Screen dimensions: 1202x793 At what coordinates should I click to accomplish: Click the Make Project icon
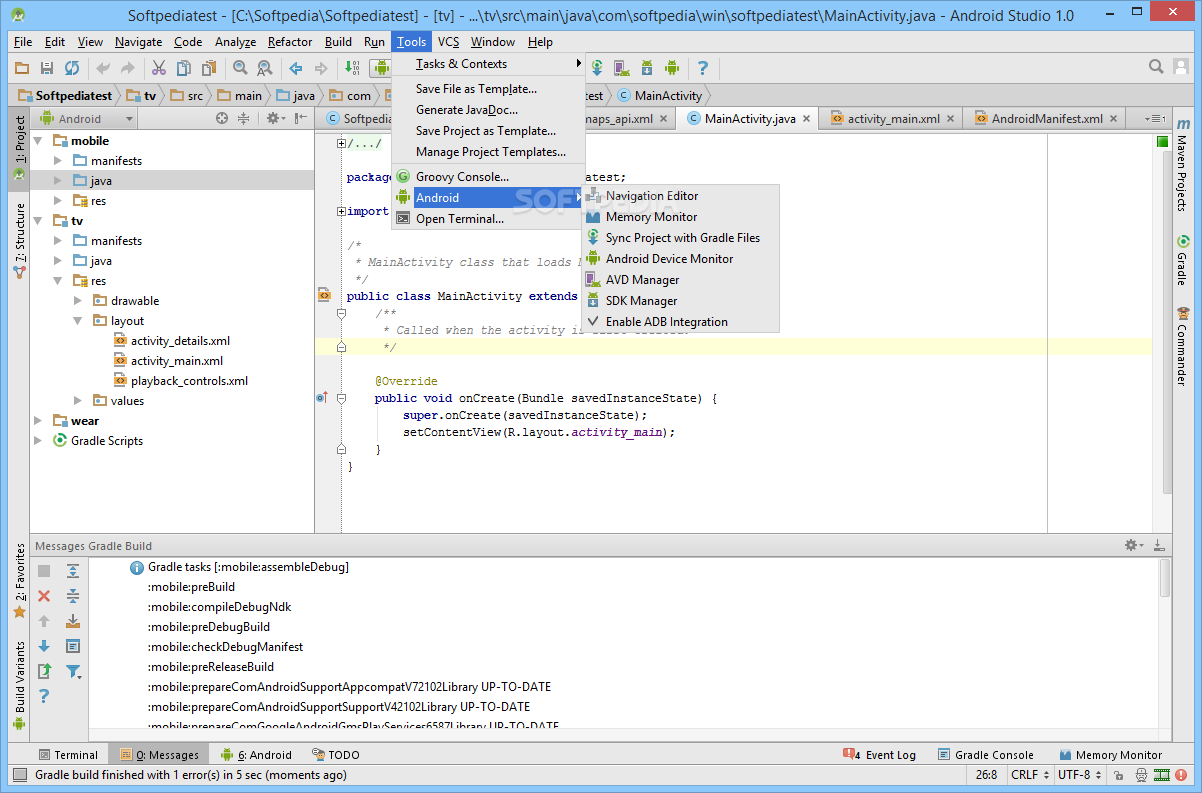point(352,68)
